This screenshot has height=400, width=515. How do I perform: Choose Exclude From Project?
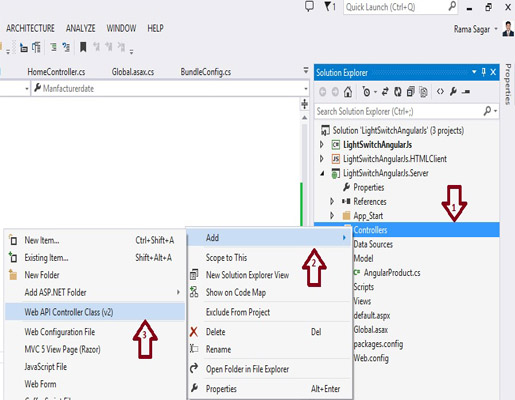click(x=238, y=312)
